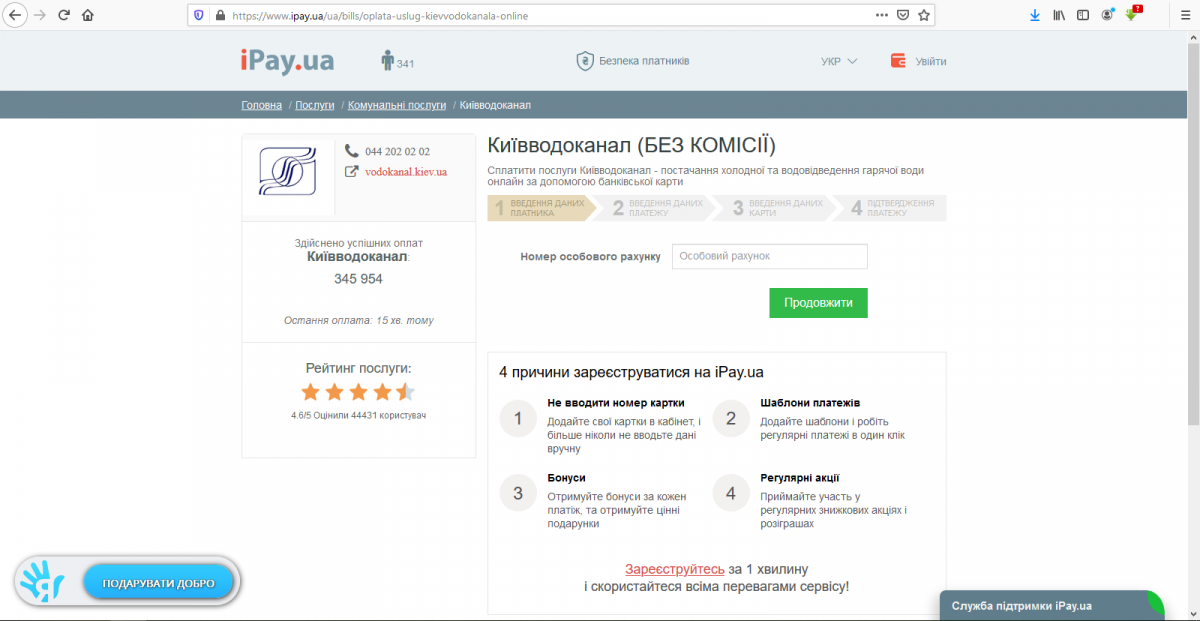The width and height of the screenshot is (1200, 621).
Task: Click the Регулярні акції heading
Action: (x=800, y=478)
